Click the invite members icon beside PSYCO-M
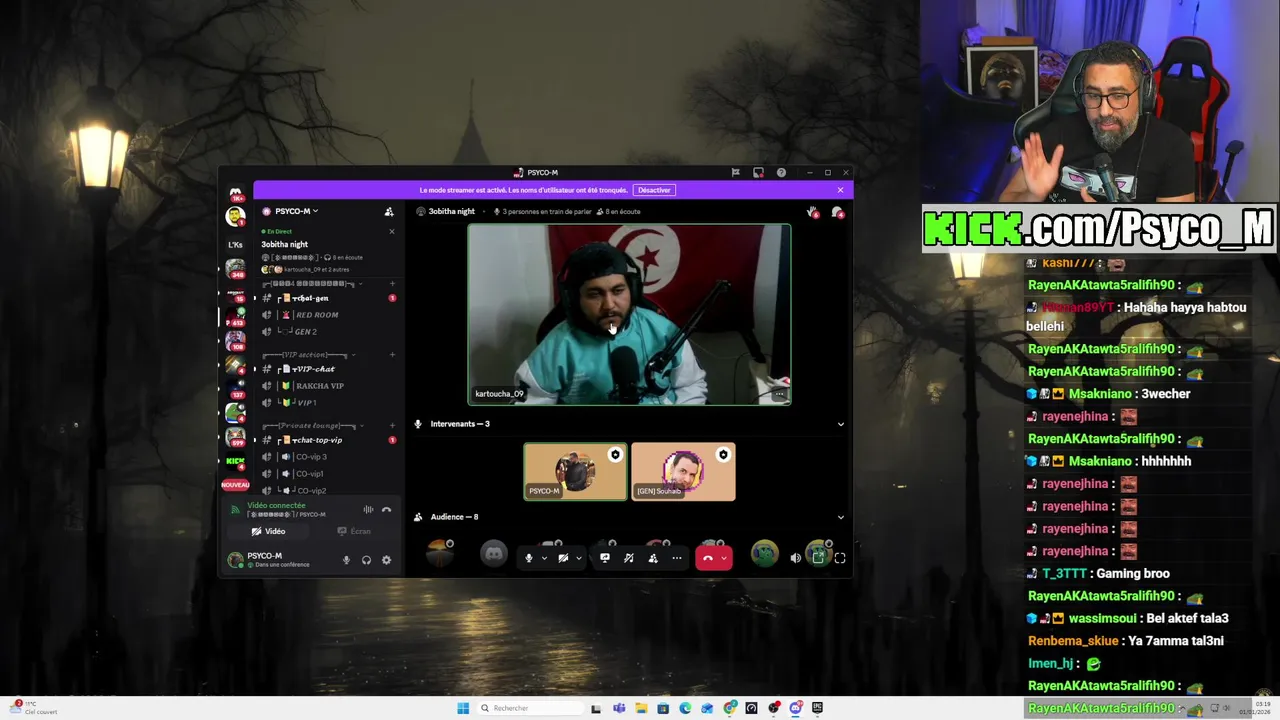Image resolution: width=1280 pixels, height=720 pixels. click(x=389, y=212)
